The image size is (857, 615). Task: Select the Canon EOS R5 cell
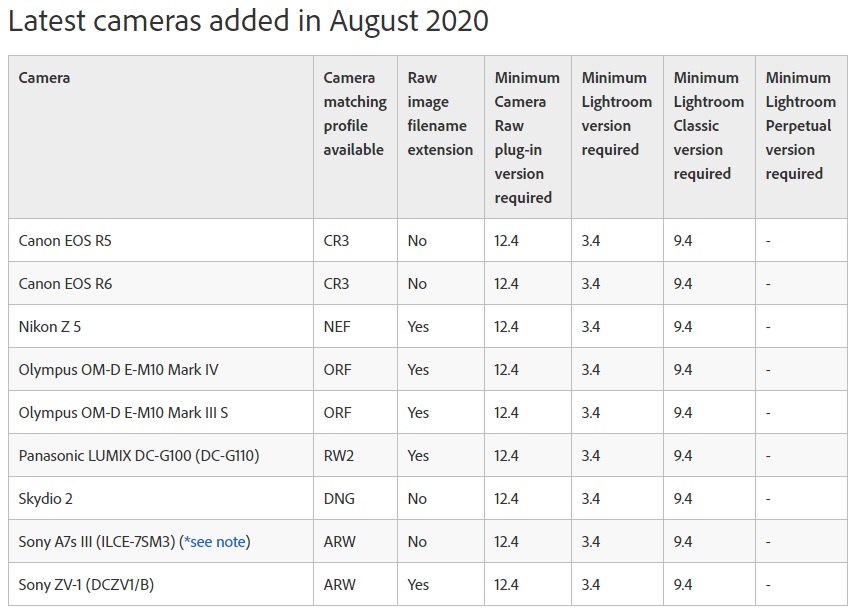(73, 241)
